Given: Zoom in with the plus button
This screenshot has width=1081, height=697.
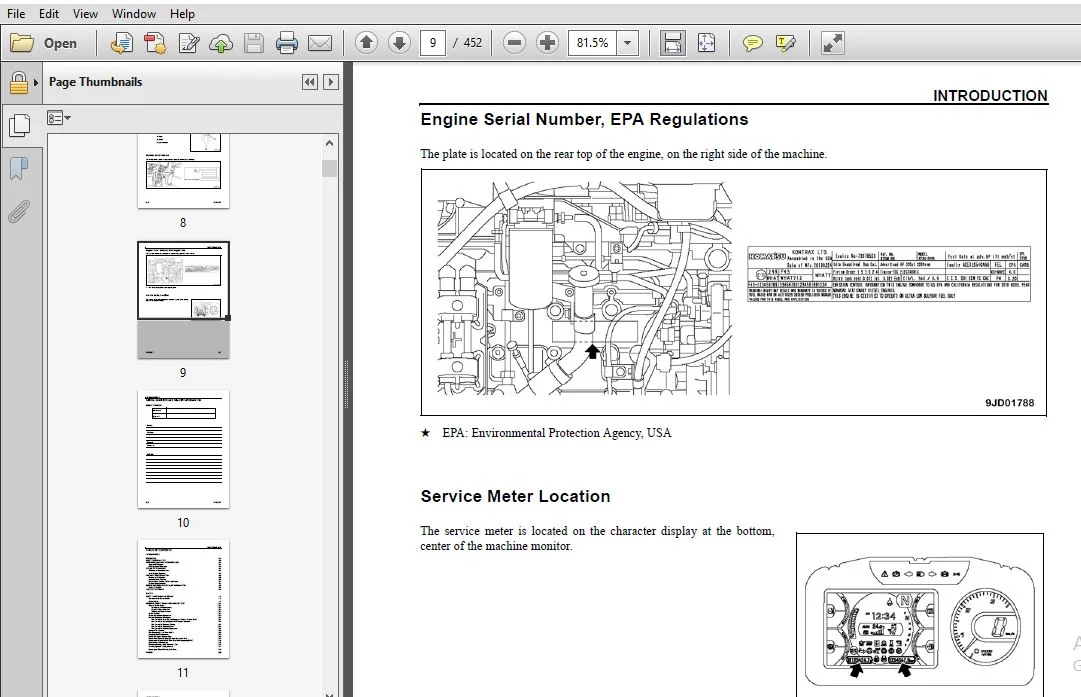Looking at the screenshot, I should point(547,43).
